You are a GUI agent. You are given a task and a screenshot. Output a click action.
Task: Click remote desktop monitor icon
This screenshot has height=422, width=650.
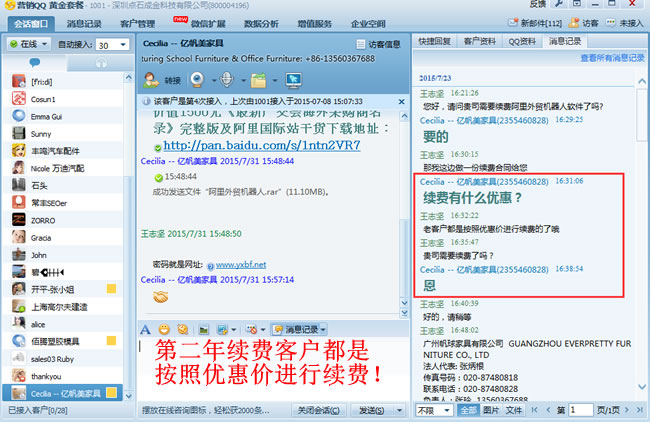[x=293, y=80]
